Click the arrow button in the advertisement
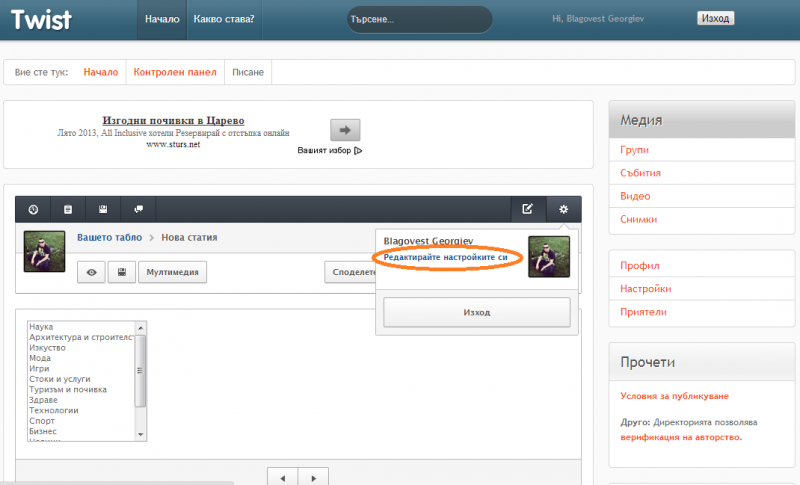This screenshot has width=800, height=485. [x=345, y=130]
